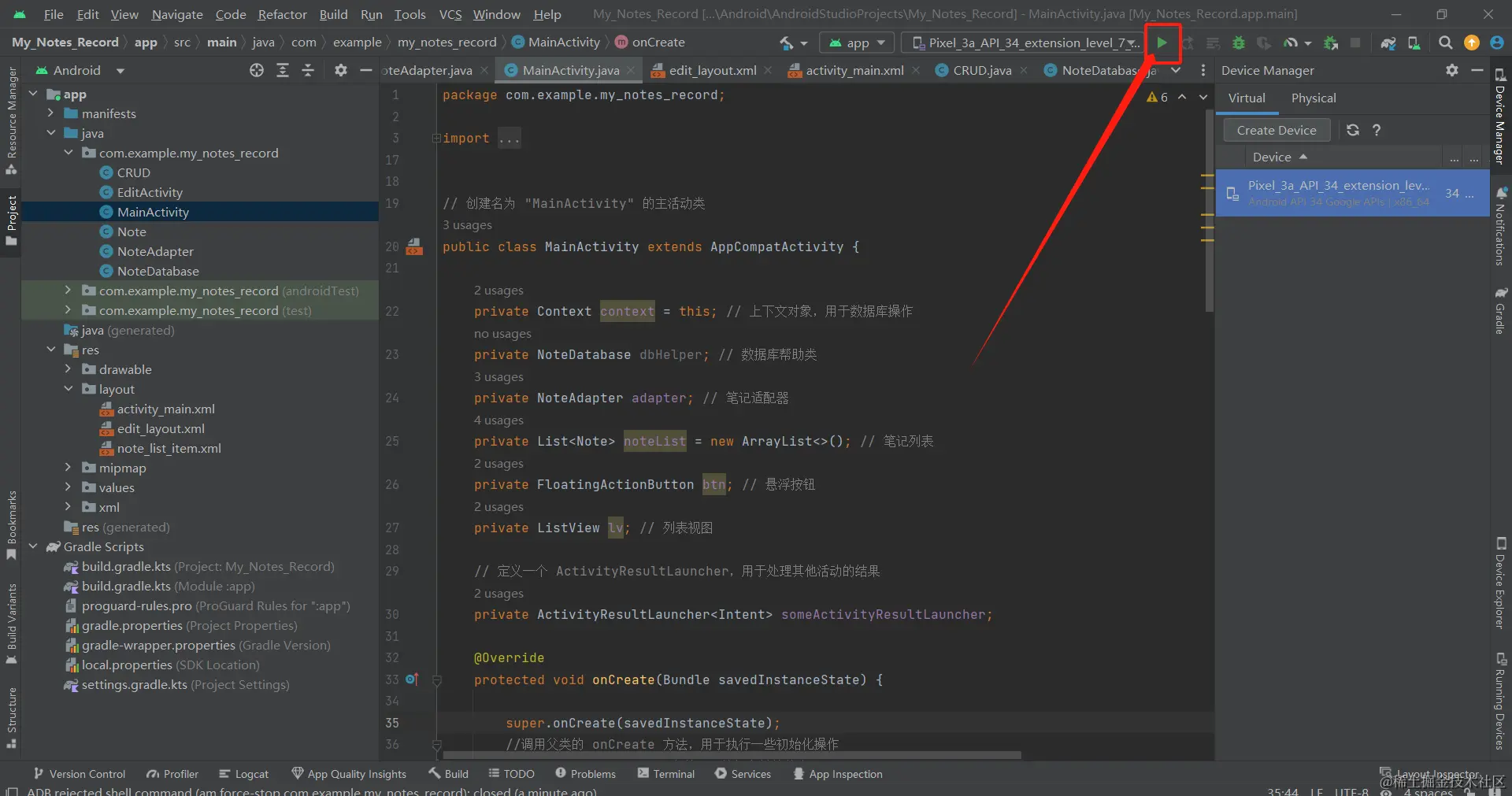Switch to CRUD.java tab
1512x796 pixels.
[x=981, y=70]
